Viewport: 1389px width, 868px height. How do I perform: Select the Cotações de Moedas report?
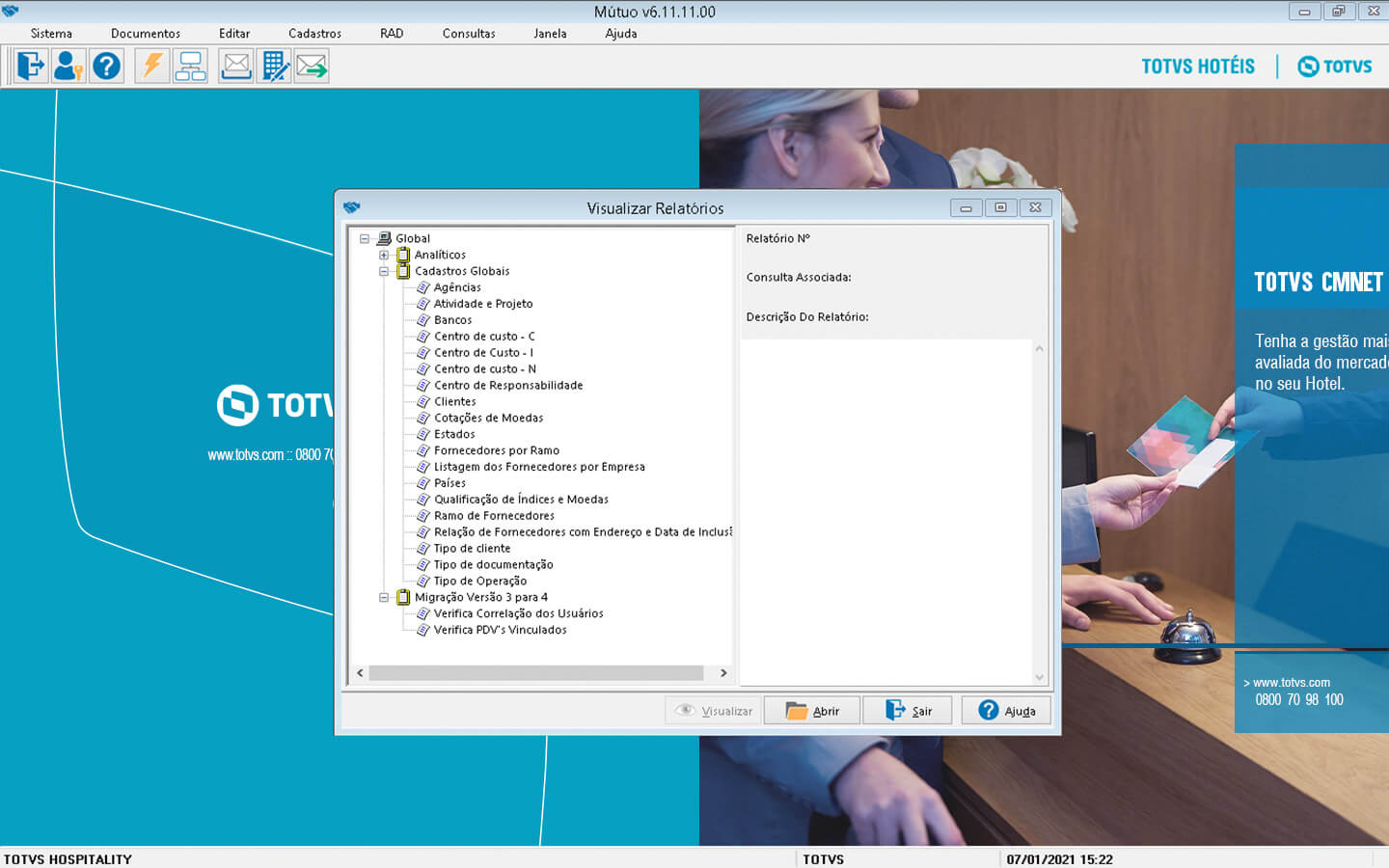488,419
